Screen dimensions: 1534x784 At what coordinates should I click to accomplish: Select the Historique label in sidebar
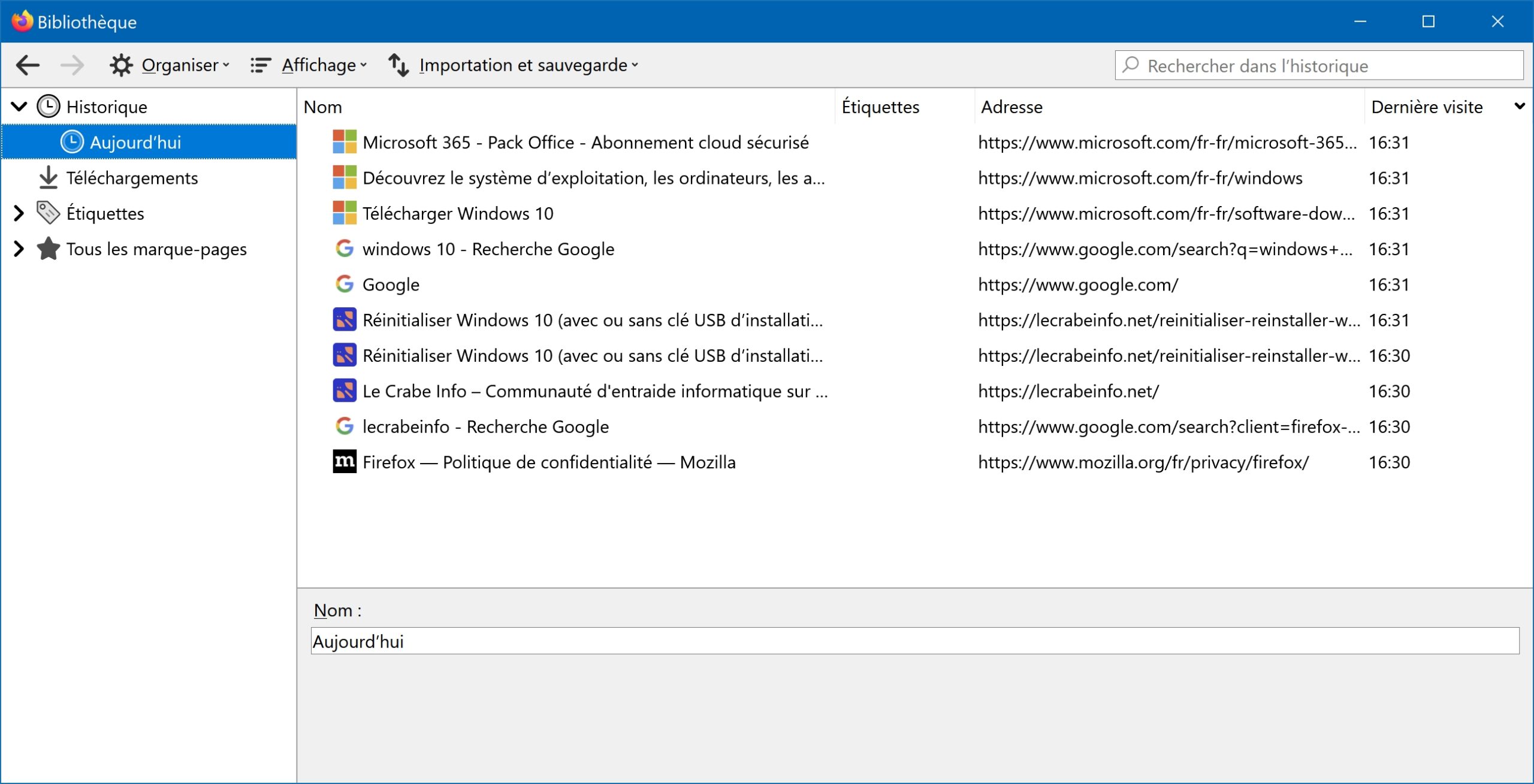pyautogui.click(x=107, y=107)
